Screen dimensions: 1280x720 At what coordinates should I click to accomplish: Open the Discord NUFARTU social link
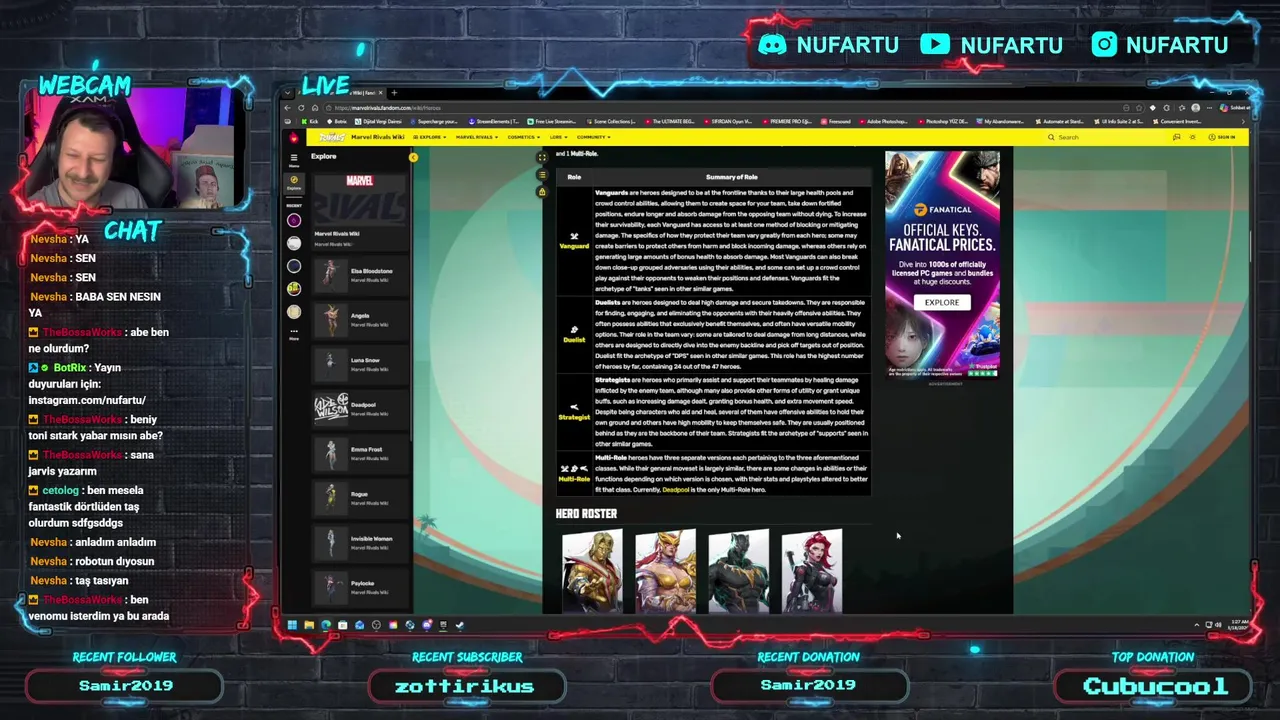828,45
